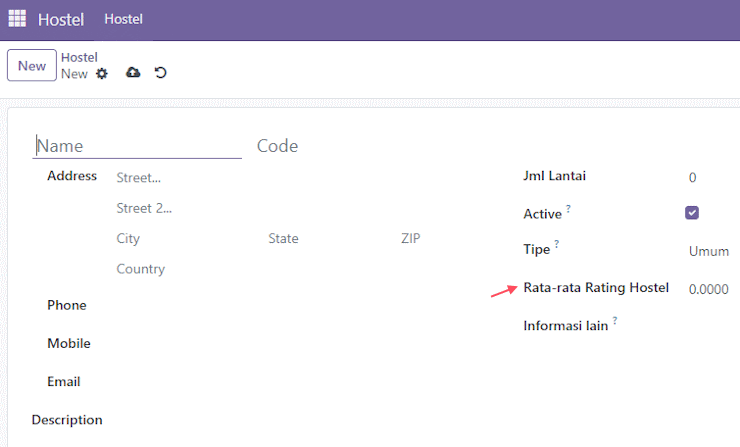Show help tooltip next to Informasi lain
The width and height of the screenshot is (740, 447).
(x=615, y=320)
